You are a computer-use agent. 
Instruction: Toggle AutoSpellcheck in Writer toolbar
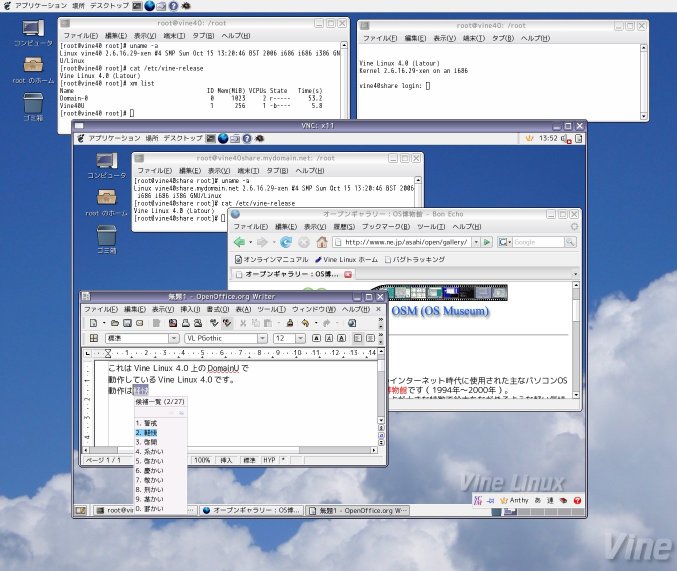coord(227,323)
